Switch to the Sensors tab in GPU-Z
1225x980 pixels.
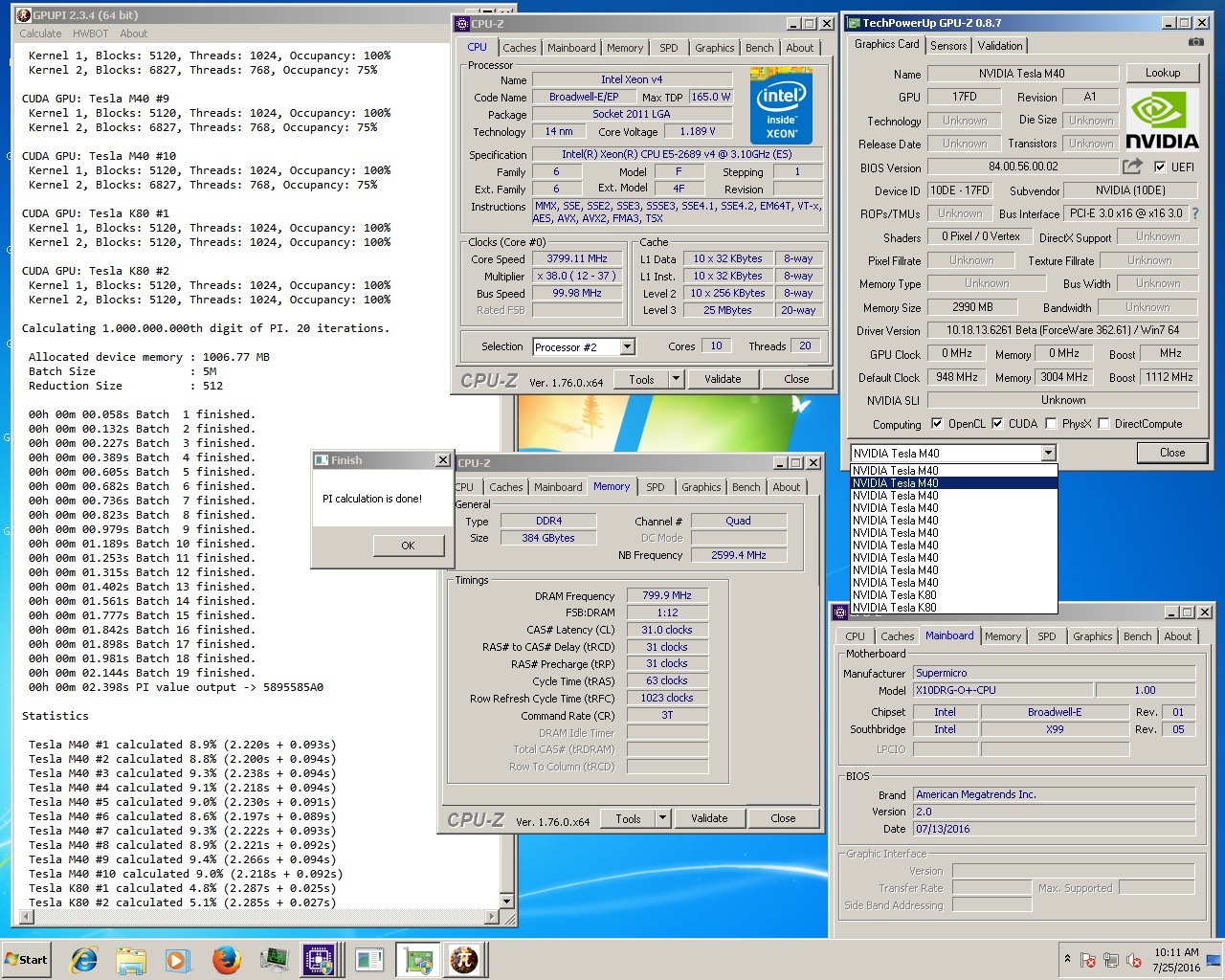click(x=947, y=46)
